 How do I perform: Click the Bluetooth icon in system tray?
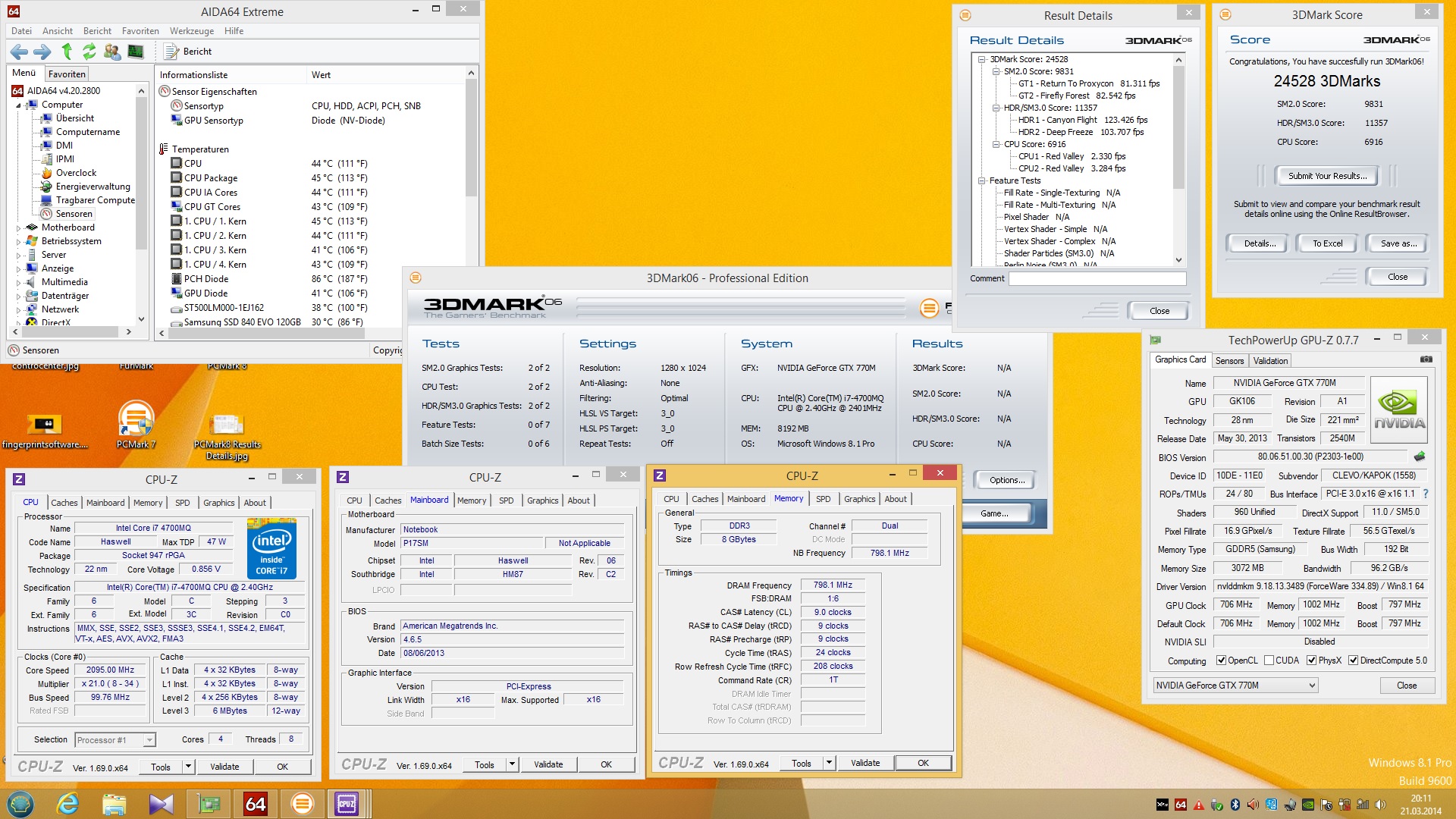tap(1235, 805)
